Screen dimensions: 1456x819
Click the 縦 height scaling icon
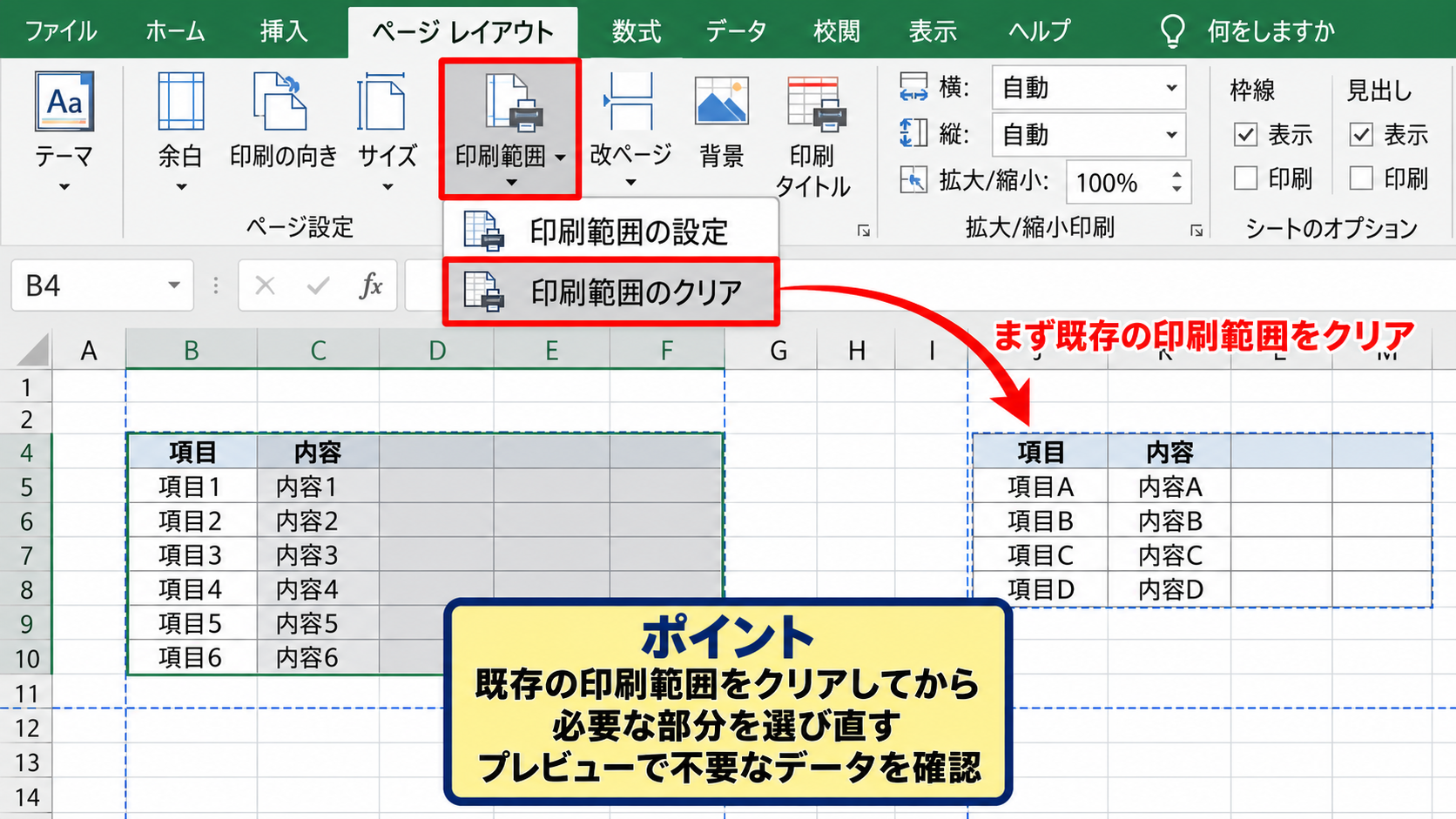913,134
